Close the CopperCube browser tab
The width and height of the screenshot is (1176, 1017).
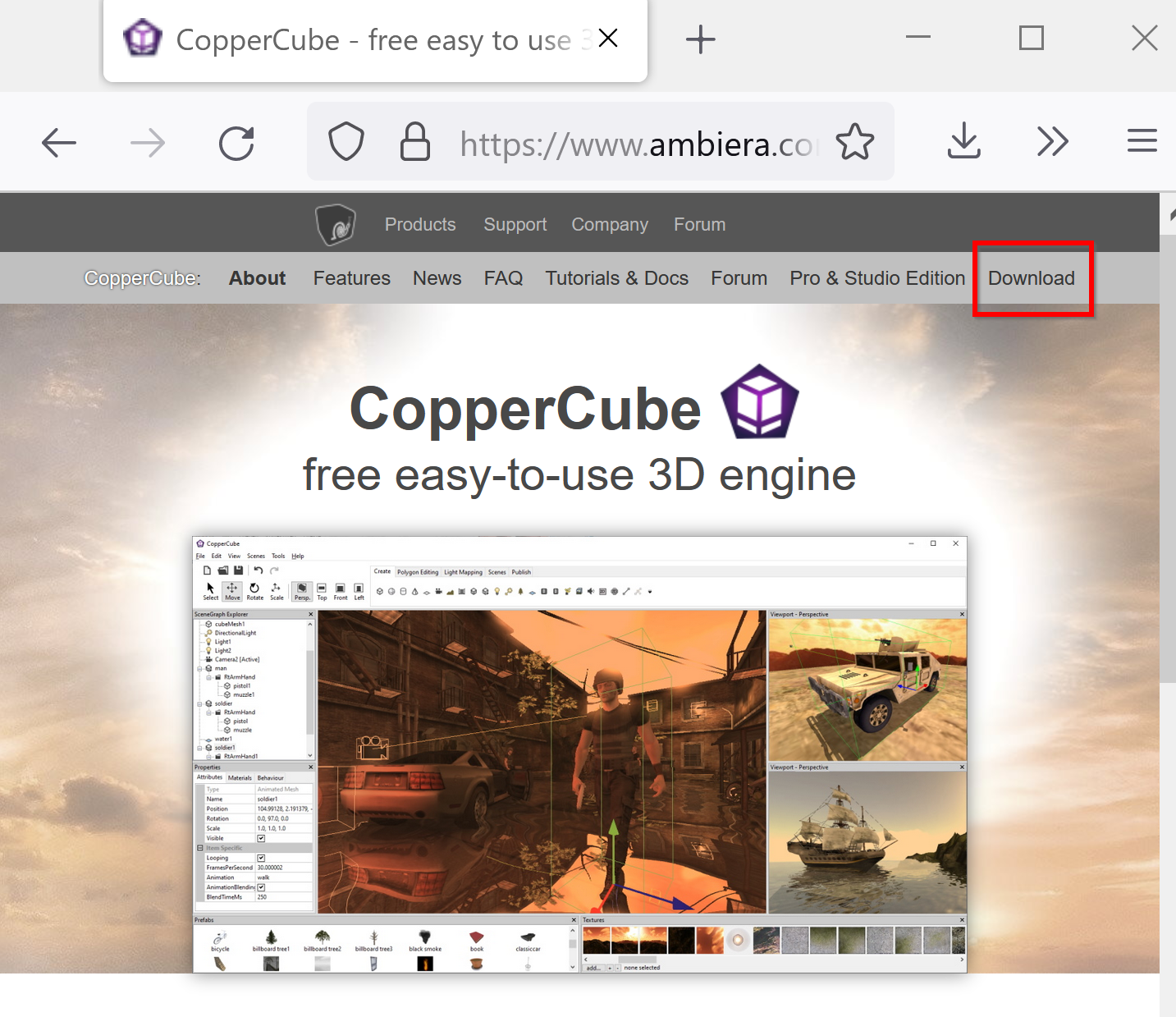(x=608, y=39)
